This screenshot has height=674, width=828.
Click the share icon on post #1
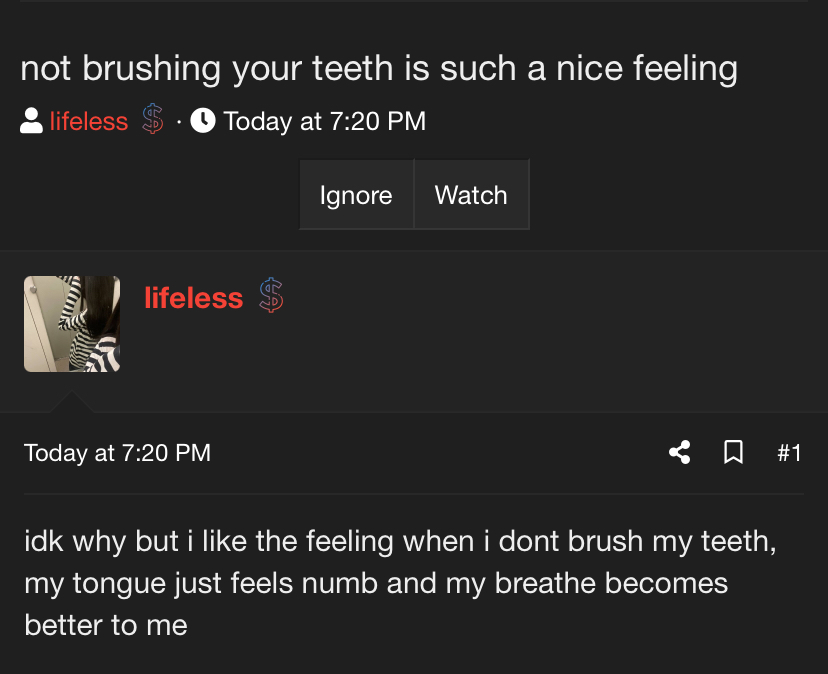point(680,453)
